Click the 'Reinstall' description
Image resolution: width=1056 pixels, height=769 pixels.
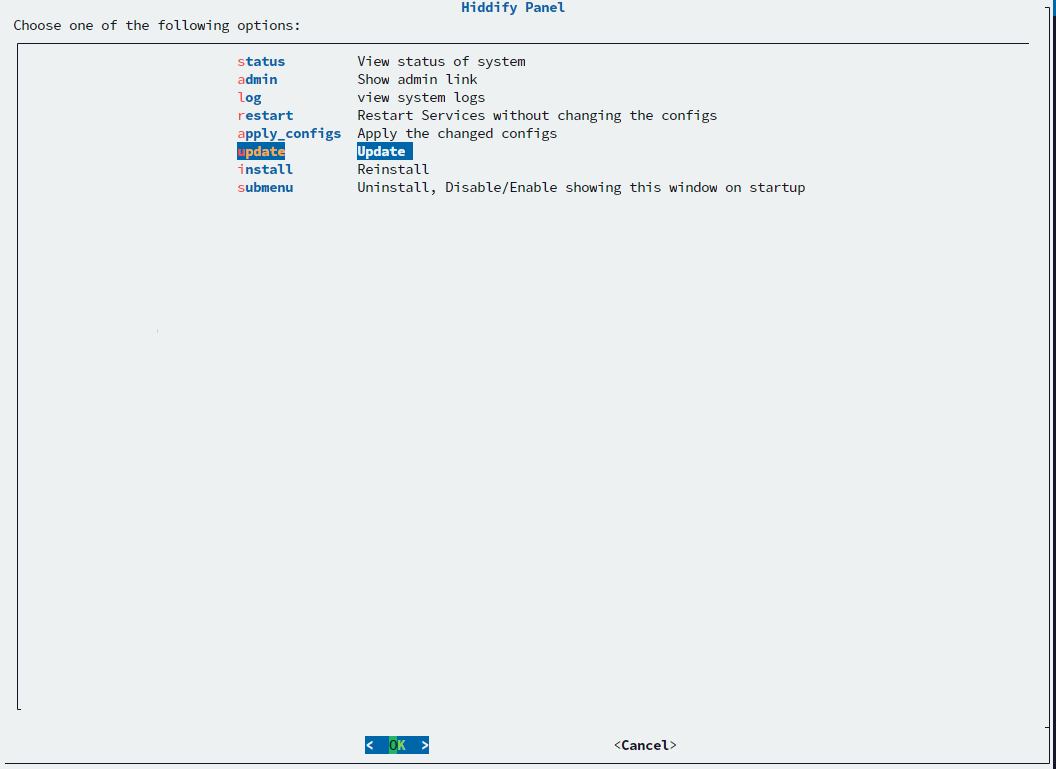click(393, 169)
